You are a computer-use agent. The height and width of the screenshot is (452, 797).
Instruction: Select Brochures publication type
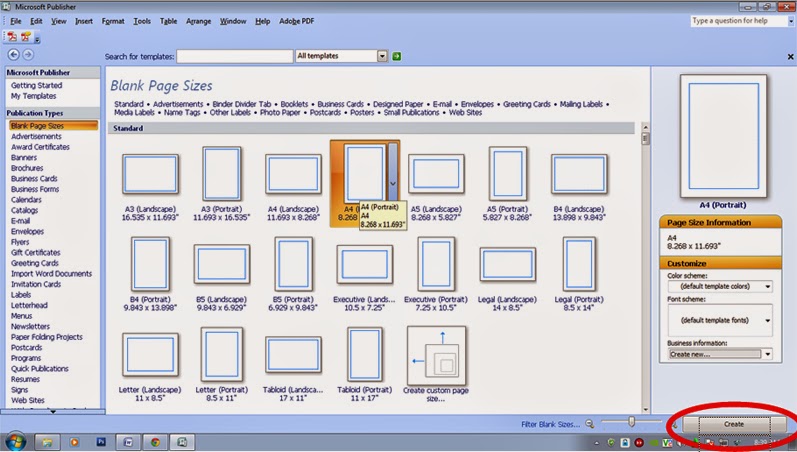(x=27, y=168)
